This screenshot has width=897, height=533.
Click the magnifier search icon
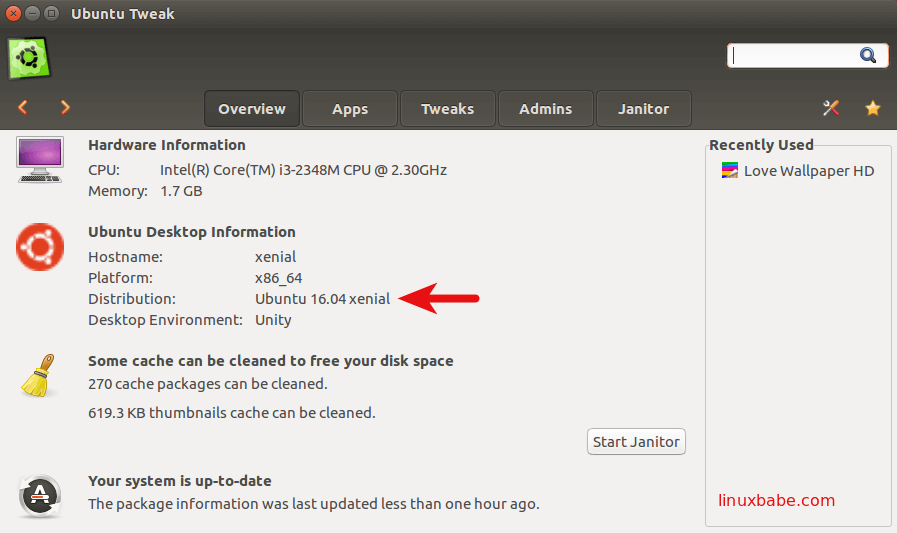[867, 56]
